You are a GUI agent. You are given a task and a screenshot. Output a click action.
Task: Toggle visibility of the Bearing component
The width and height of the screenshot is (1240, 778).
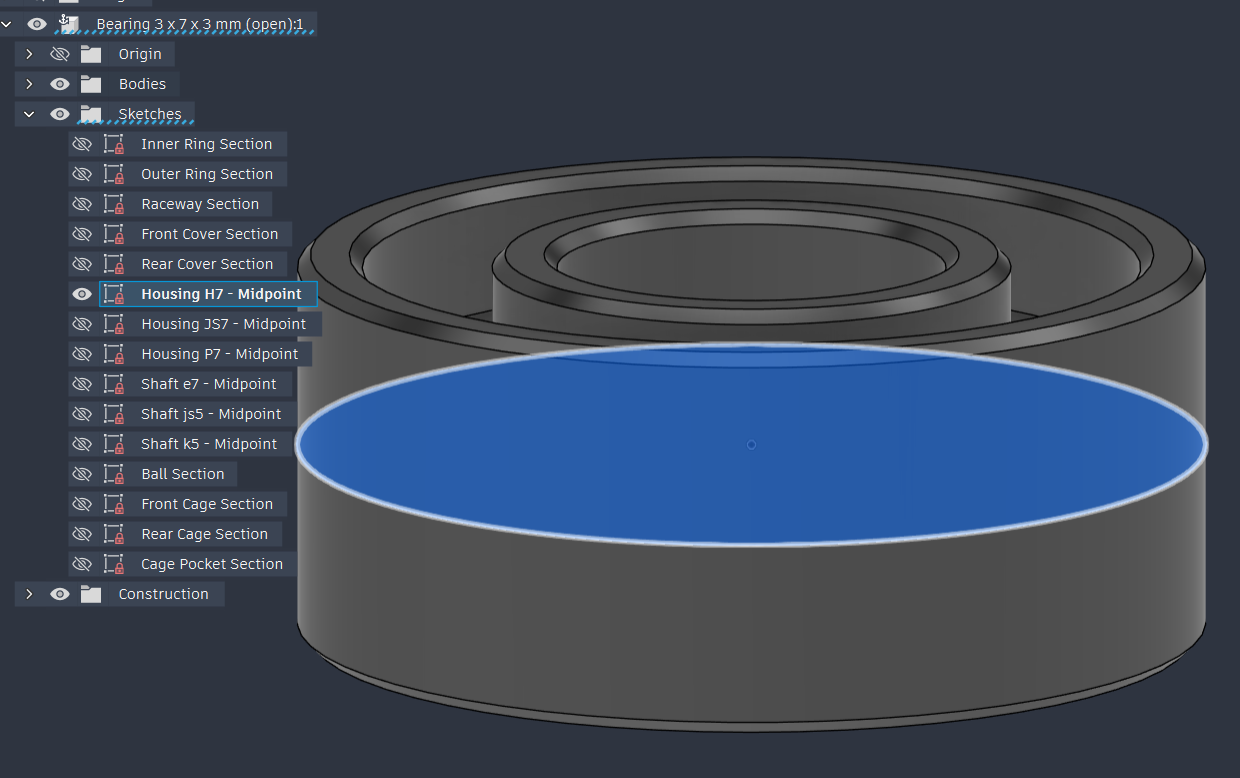coord(37,24)
